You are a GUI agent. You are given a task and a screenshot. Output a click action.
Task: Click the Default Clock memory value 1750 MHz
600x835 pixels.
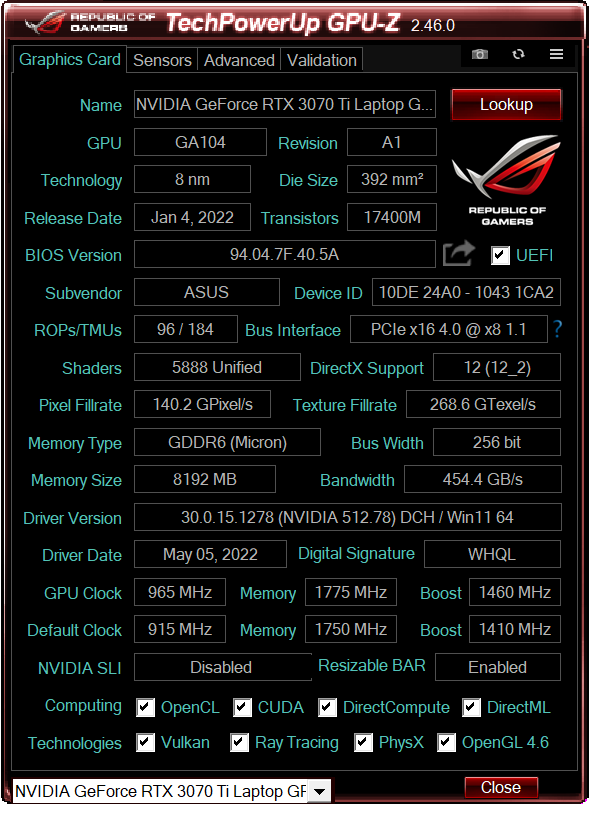point(351,629)
